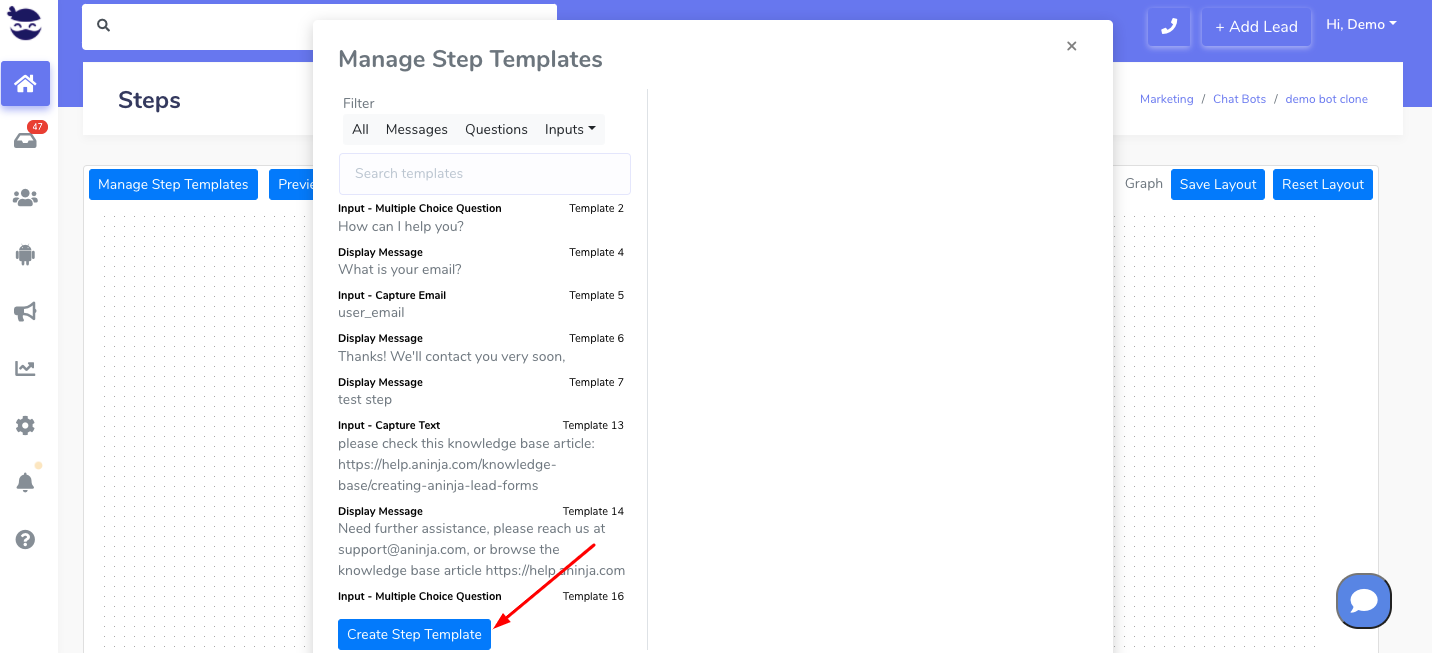The width and height of the screenshot is (1432, 653).
Task: Click the Android robot bots icon
Action: 26,254
